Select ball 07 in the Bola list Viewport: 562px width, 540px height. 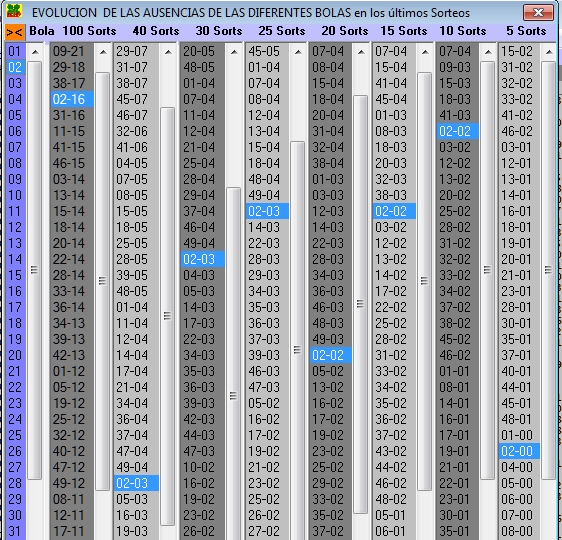(x=15, y=147)
